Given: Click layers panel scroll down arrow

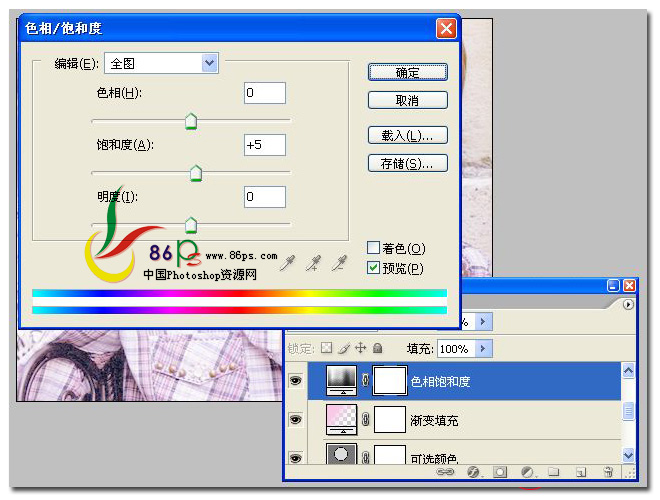Looking at the screenshot, I should pyautogui.click(x=628, y=455).
